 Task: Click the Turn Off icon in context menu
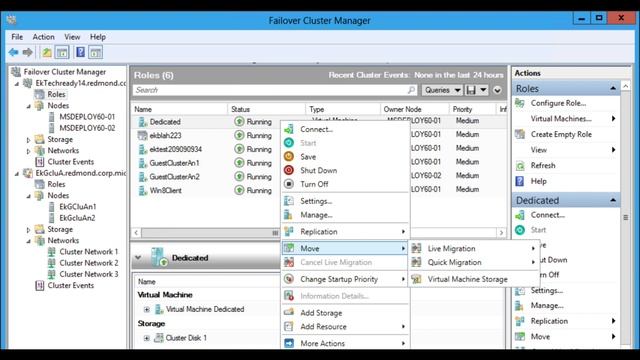289,184
